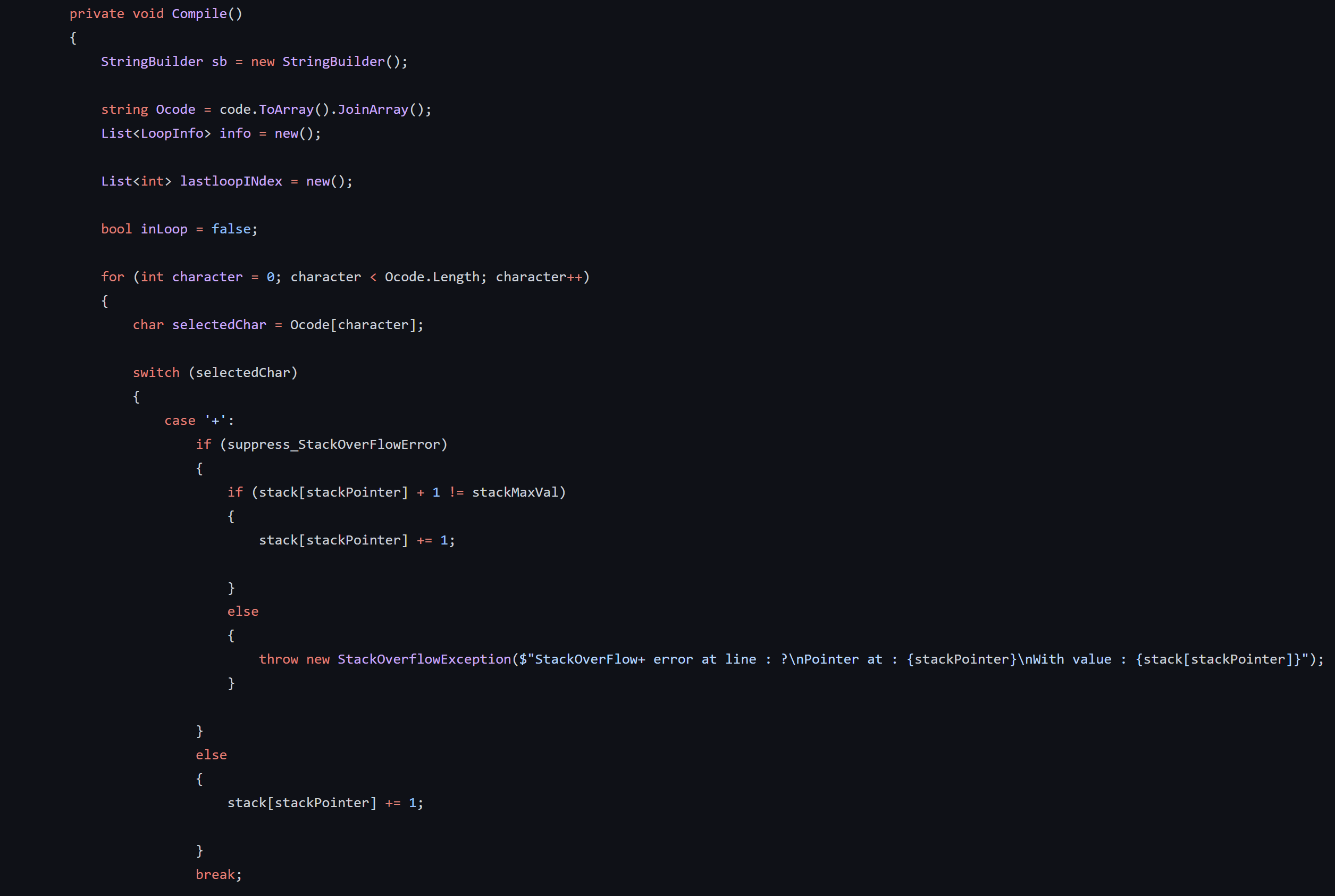
Task: Click 'char selectedChar = Ocode[character];' line
Action: tap(278, 324)
